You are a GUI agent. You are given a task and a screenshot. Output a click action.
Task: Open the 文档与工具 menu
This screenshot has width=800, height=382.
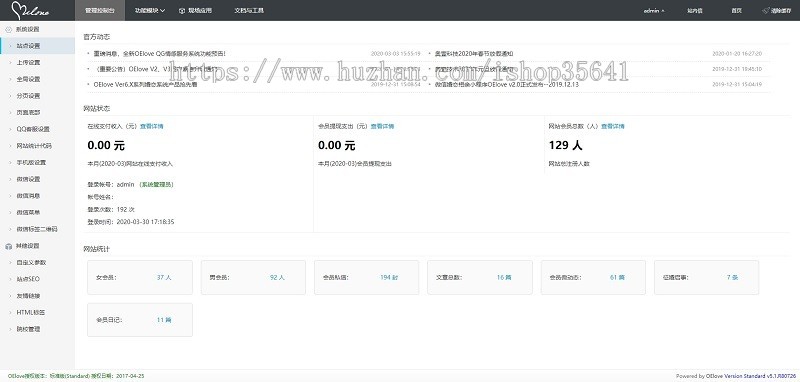[249, 11]
